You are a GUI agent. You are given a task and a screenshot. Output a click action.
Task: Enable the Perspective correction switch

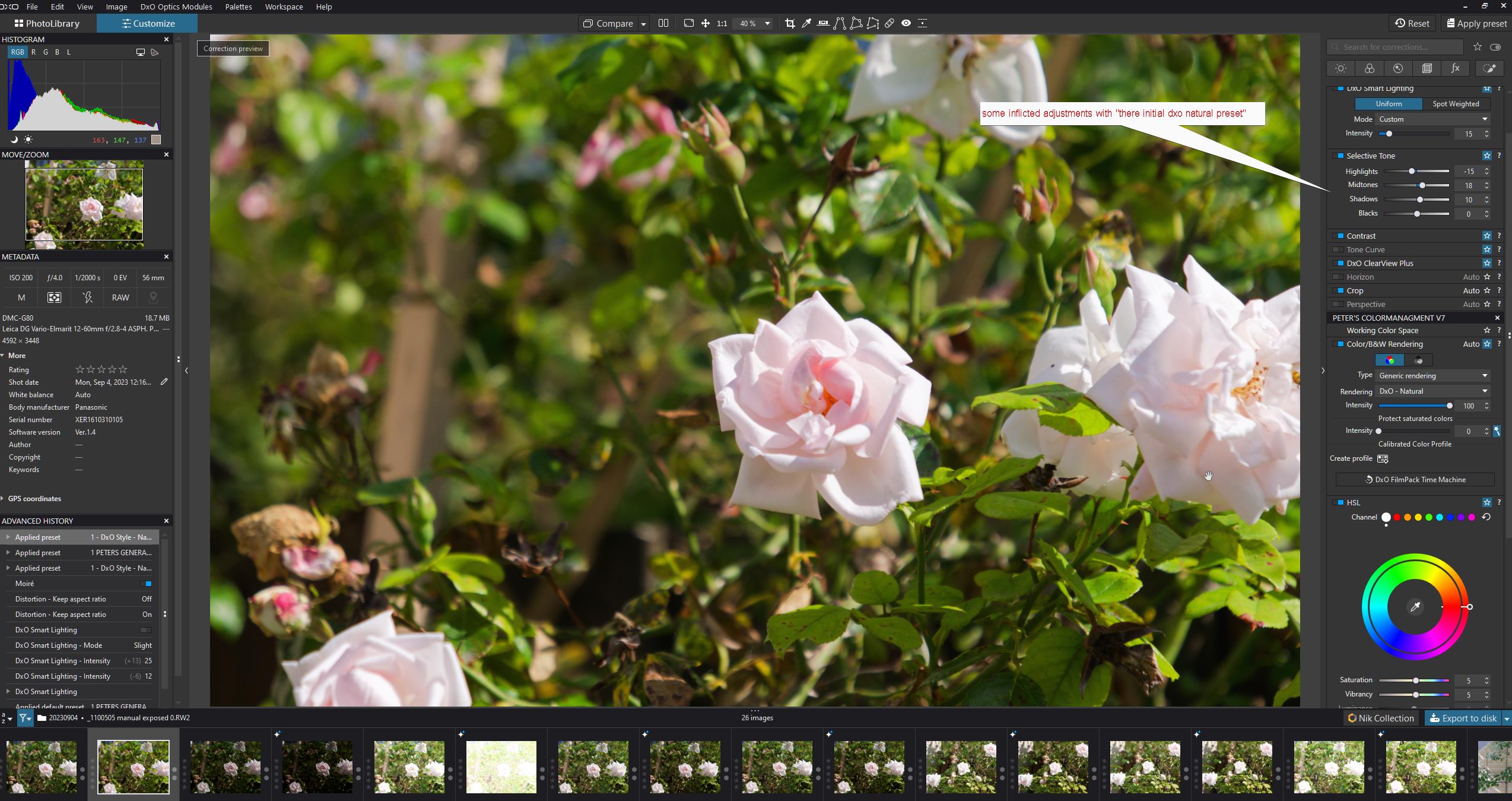[1339, 304]
